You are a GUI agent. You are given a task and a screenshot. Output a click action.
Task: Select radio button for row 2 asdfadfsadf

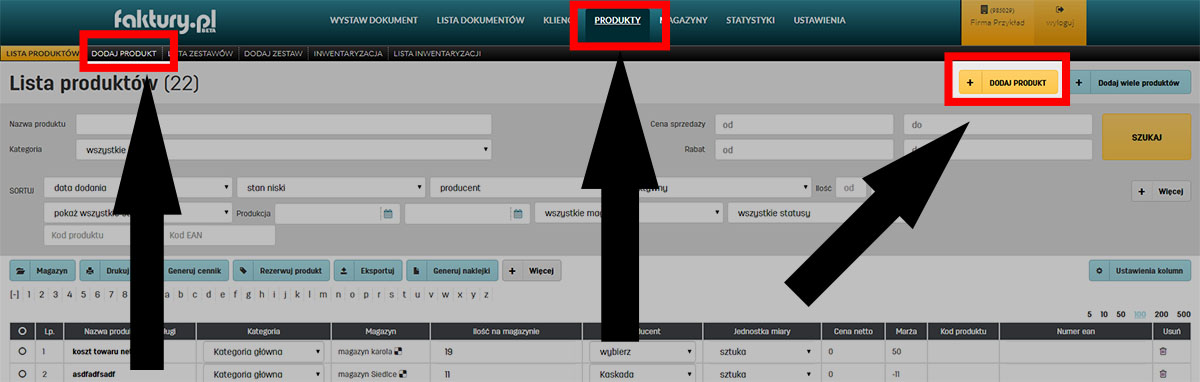pyautogui.click(x=22, y=373)
